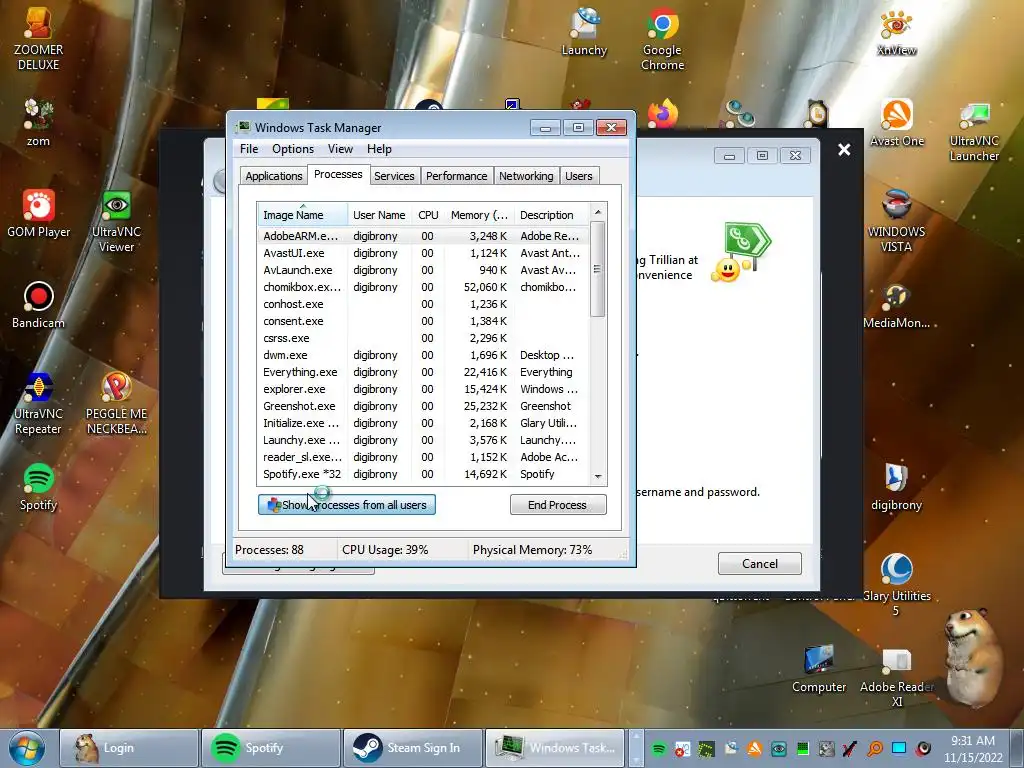Click the Avast orange tray icon
The height and width of the screenshot is (768, 1024).
coord(754,748)
